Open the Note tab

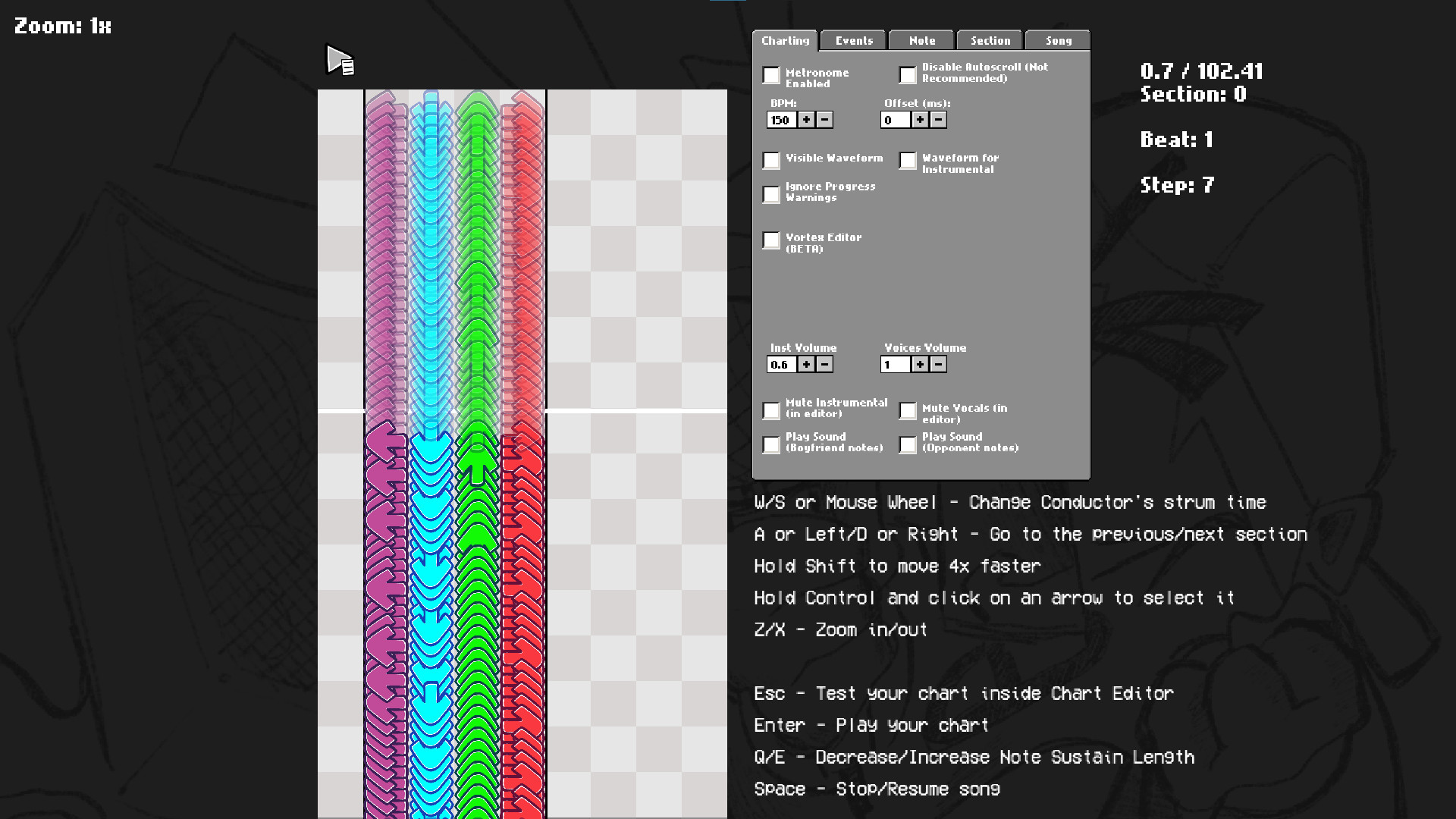(922, 41)
